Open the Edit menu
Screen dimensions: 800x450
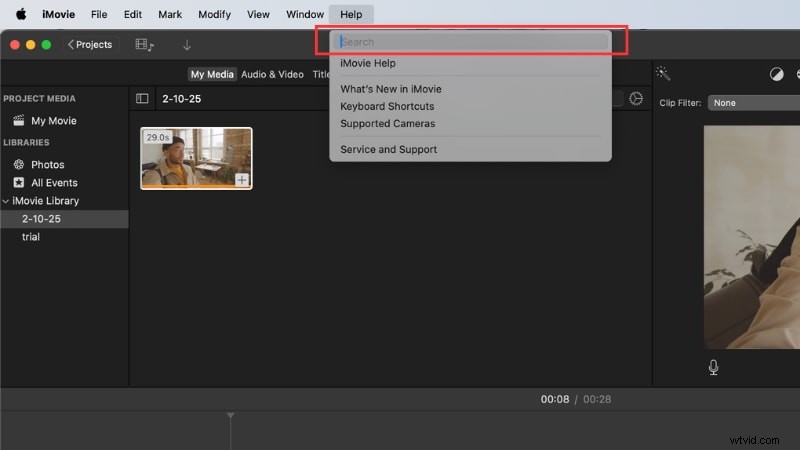(x=133, y=14)
